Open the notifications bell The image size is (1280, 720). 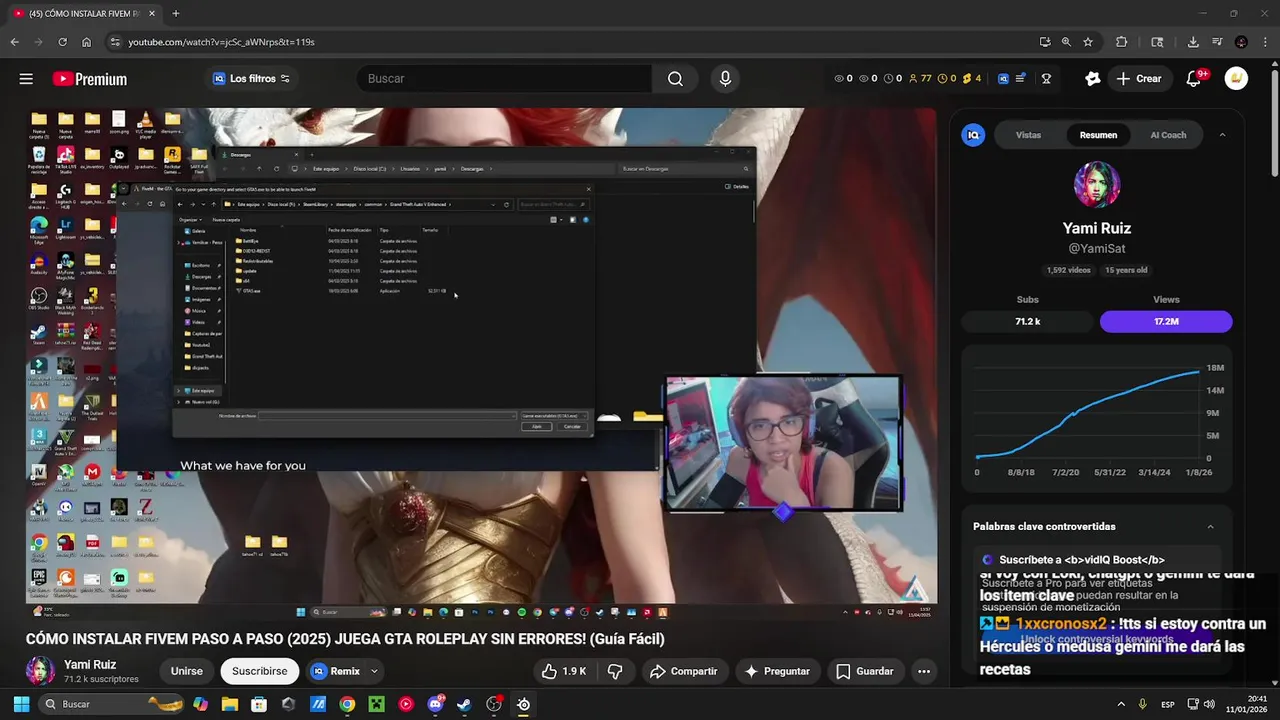[x=1194, y=79]
